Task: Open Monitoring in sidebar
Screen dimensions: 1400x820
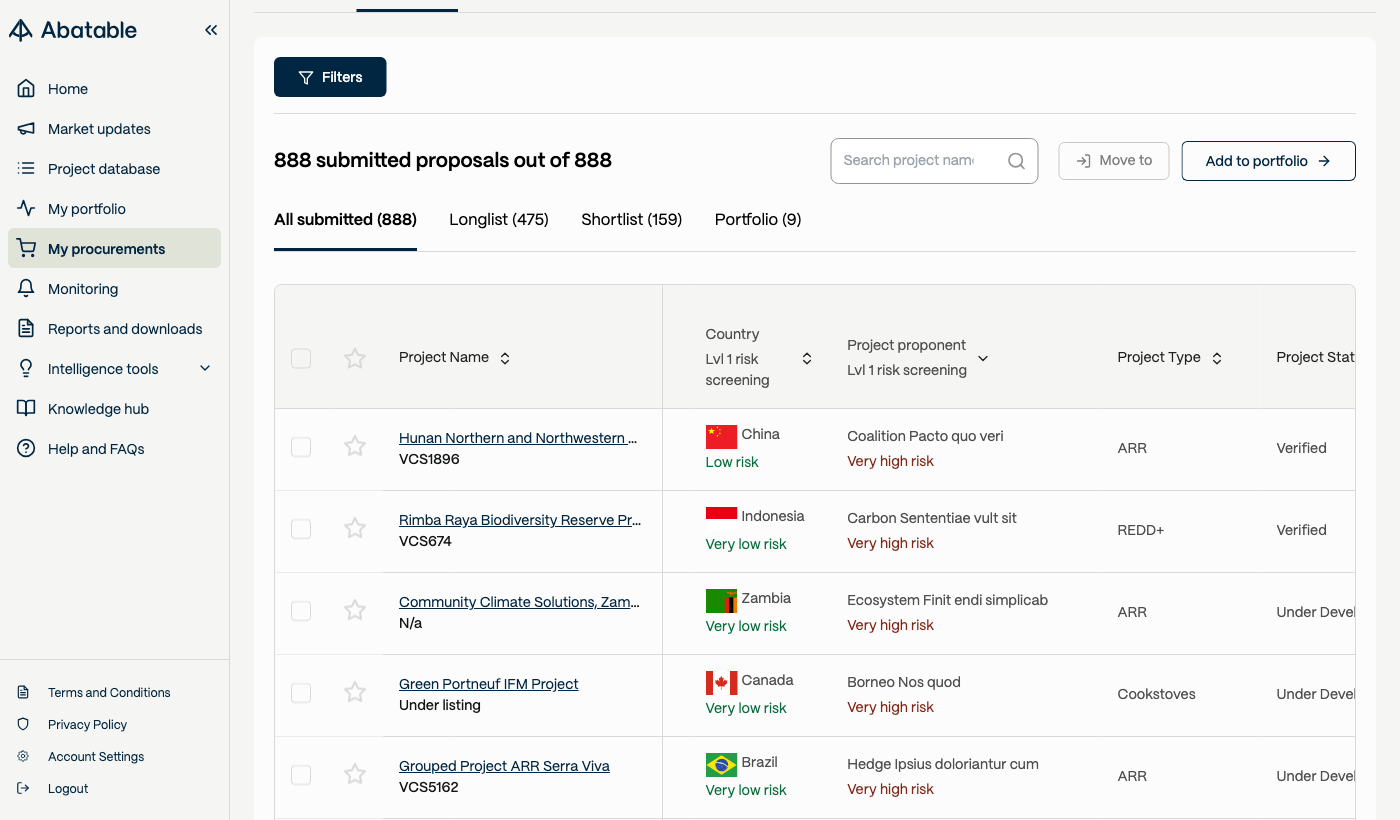Action: pos(114,289)
